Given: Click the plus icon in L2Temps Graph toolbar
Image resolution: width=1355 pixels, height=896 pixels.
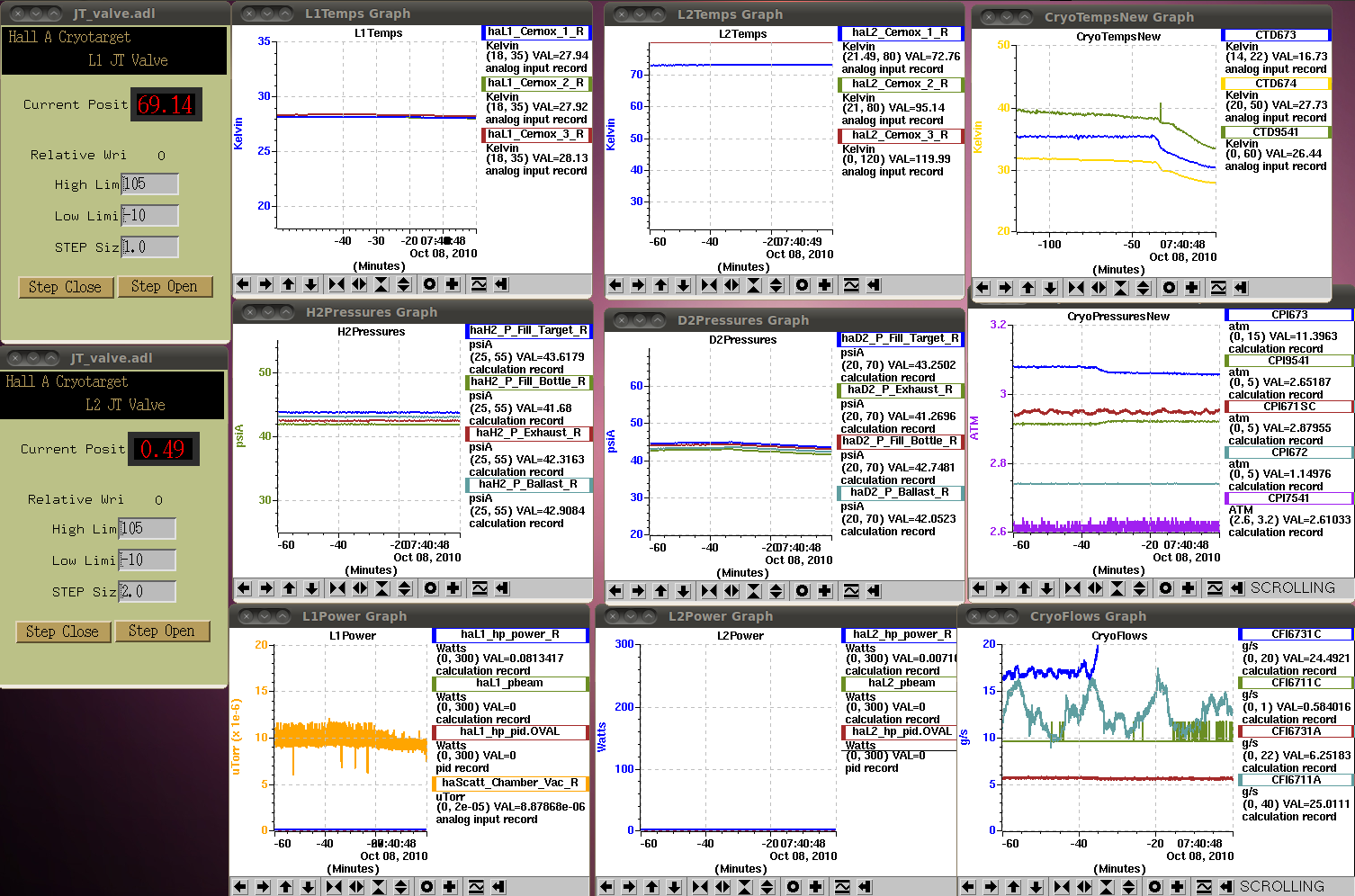Looking at the screenshot, I should (x=824, y=285).
